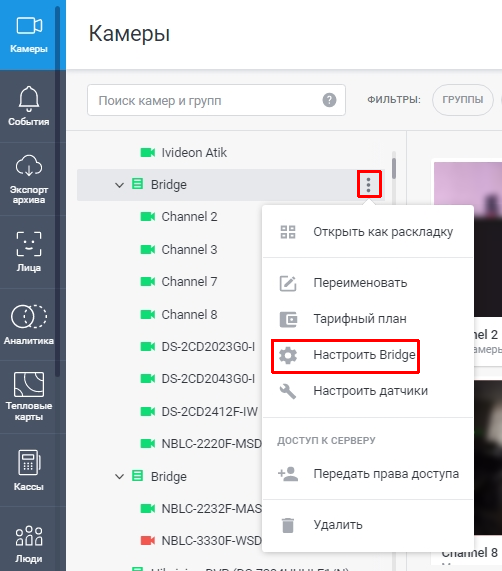Choose Тарифный план from the context menu
The height and width of the screenshot is (571, 502).
[368, 319]
